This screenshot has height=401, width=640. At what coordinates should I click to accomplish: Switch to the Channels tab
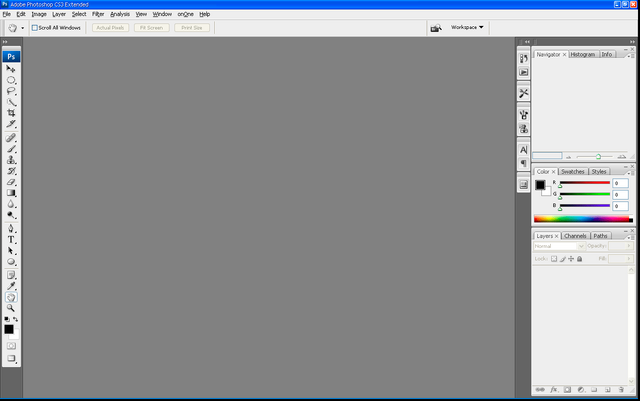[x=575, y=236]
